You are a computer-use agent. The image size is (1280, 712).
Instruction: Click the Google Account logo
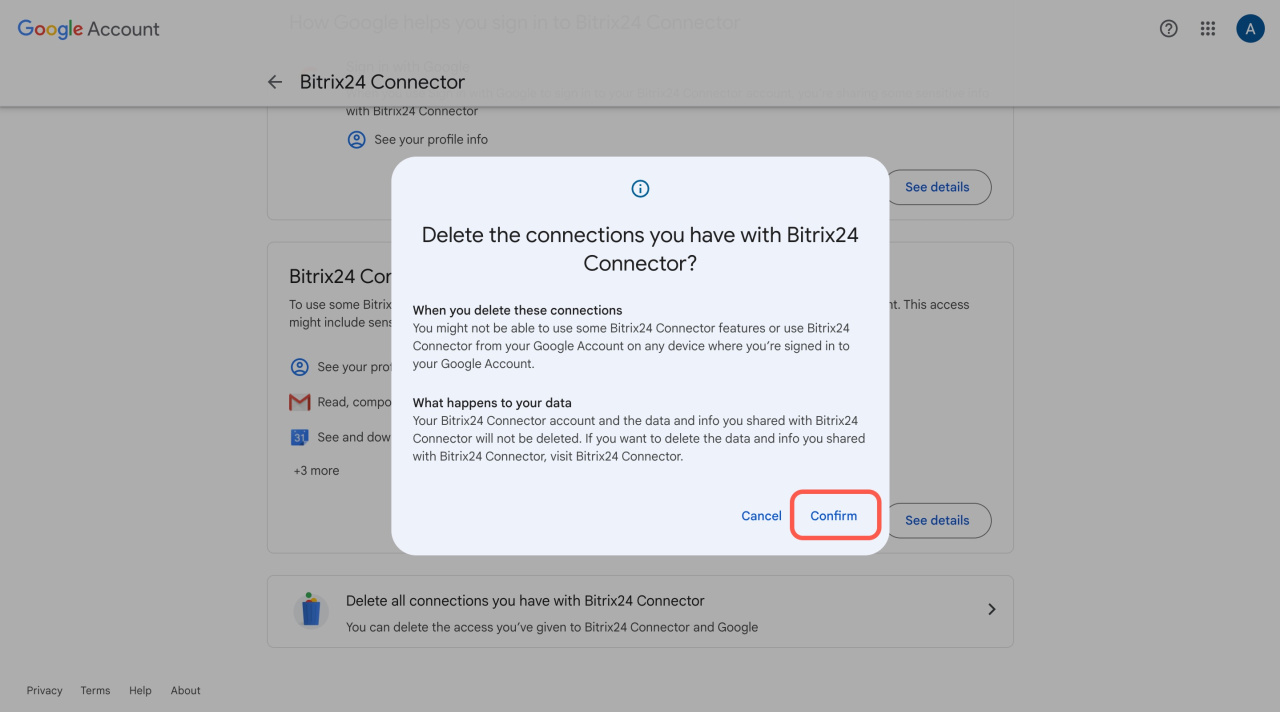point(88,29)
